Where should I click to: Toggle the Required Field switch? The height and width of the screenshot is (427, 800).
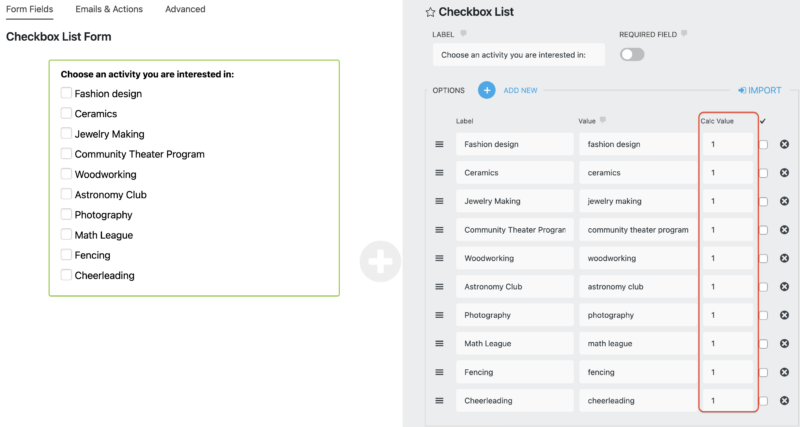632,55
